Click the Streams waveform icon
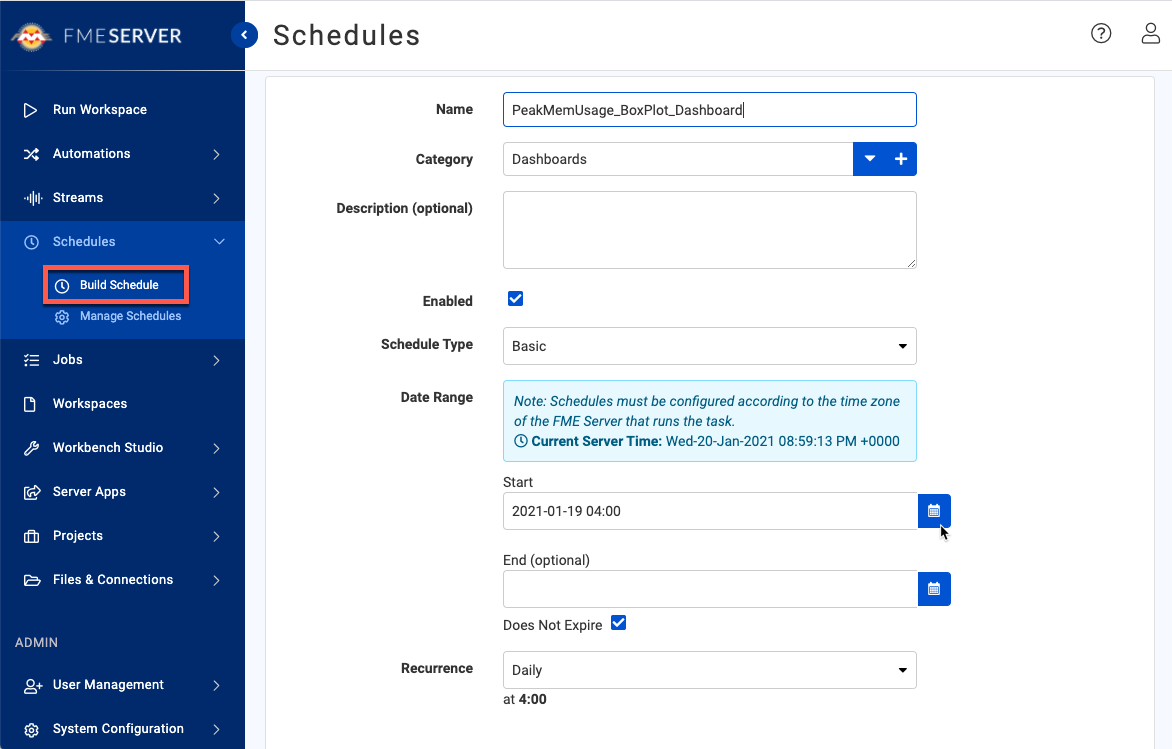Image resolution: width=1172 pixels, height=749 pixels. click(x=32, y=198)
